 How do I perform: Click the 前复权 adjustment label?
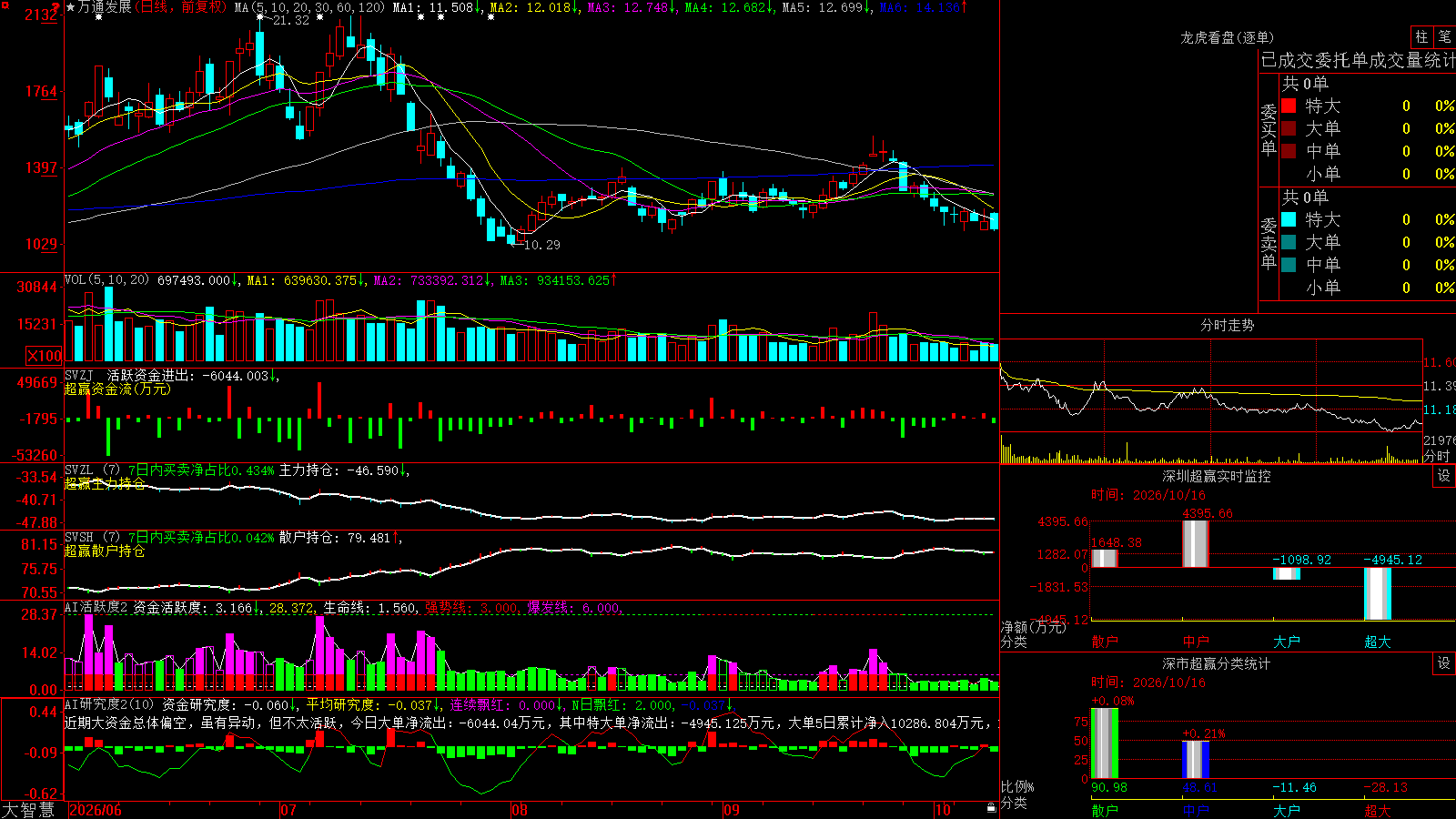[201, 7]
